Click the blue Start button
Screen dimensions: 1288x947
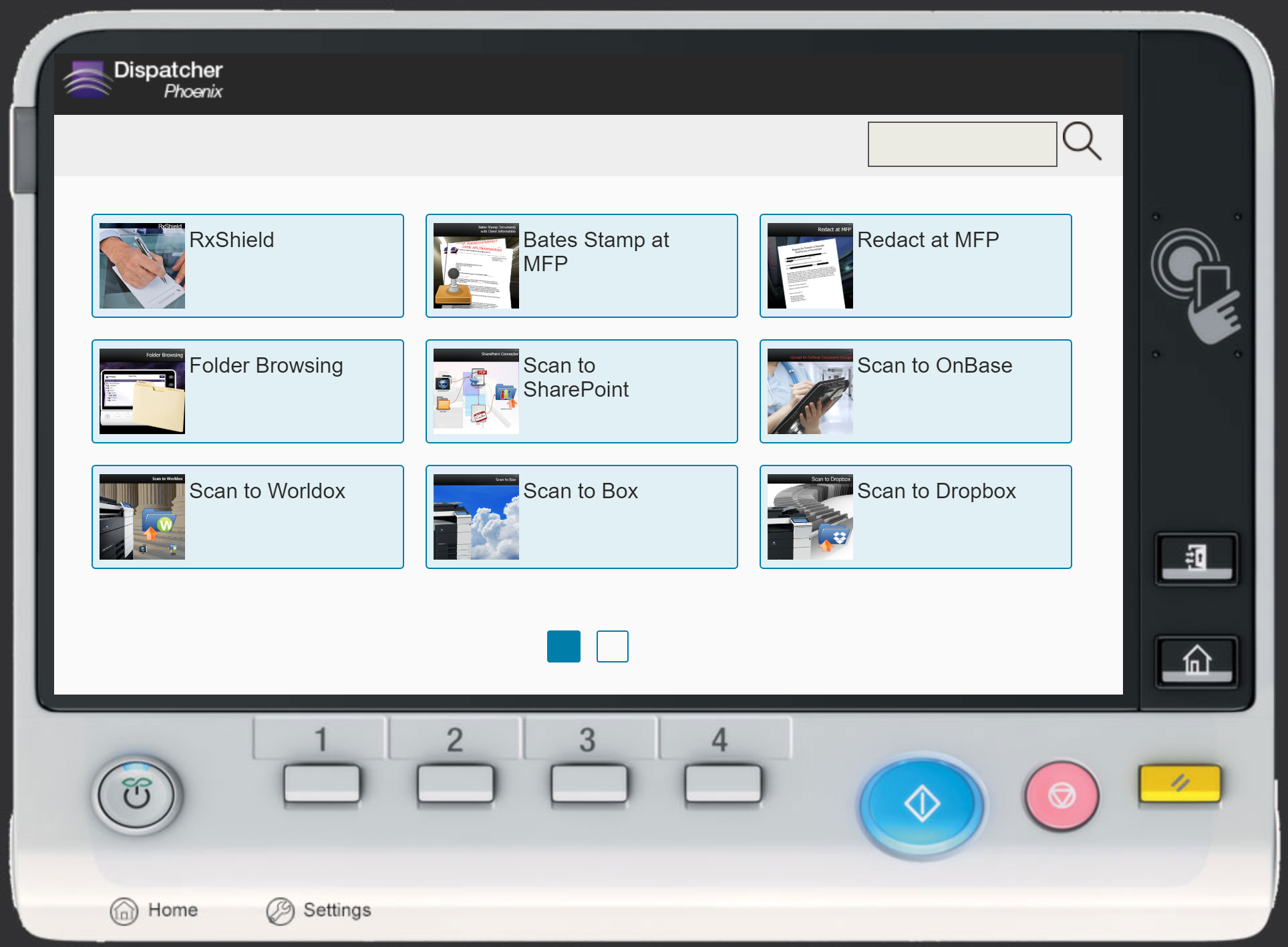[x=922, y=804]
